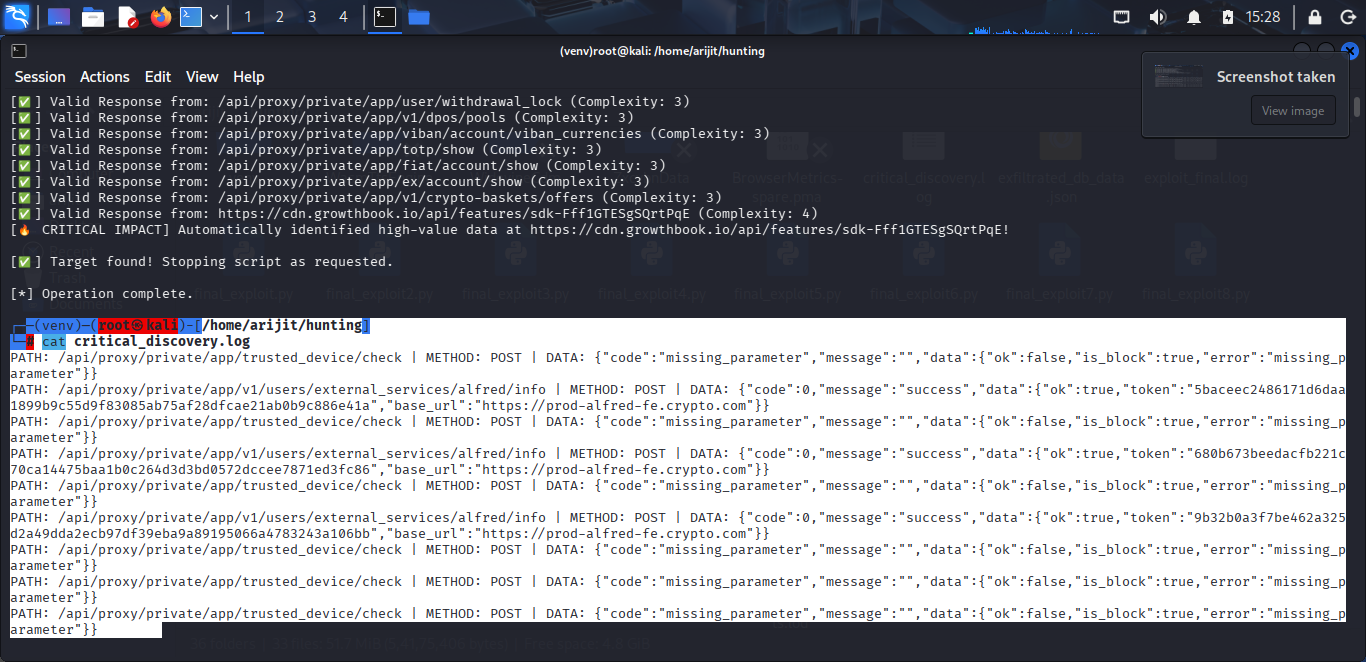Open the terminal launcher in the panel
The width and height of the screenshot is (1366, 662).
click(192, 17)
